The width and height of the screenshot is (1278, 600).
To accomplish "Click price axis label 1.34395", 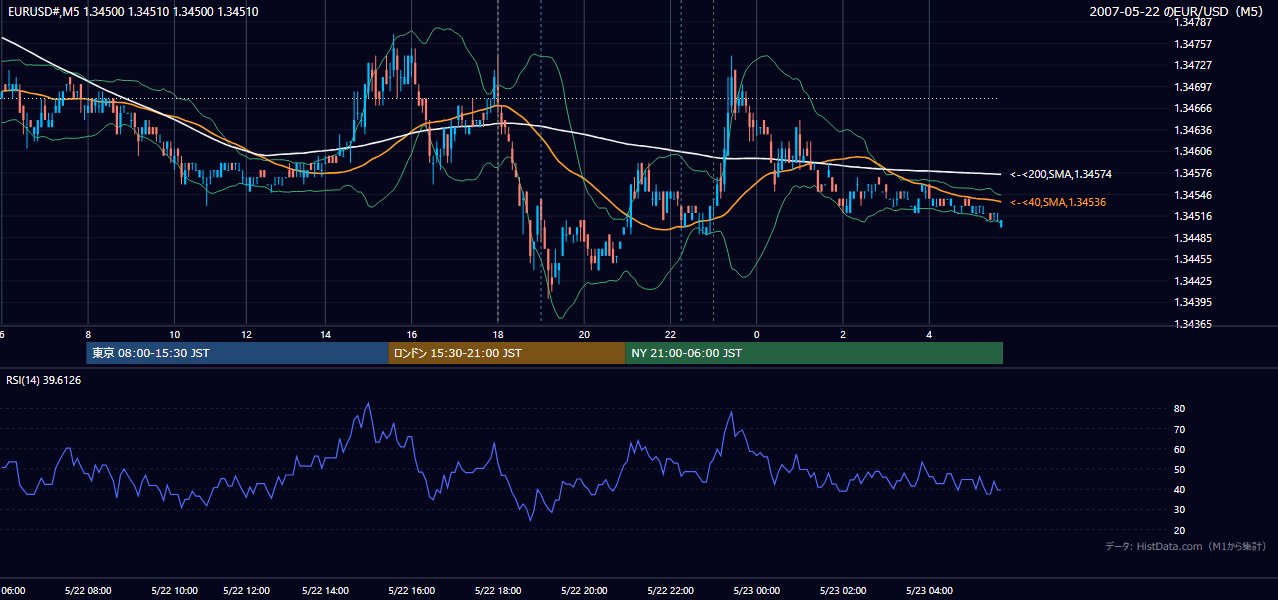I will click(x=1194, y=302).
